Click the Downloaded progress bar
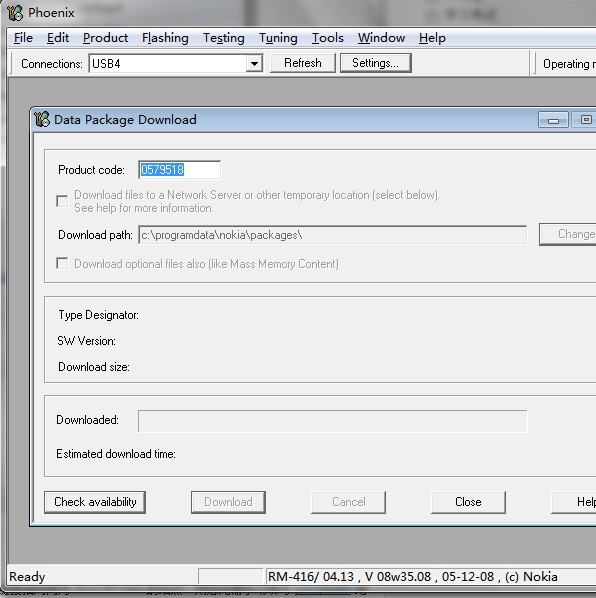This screenshot has width=596, height=598. click(x=333, y=421)
